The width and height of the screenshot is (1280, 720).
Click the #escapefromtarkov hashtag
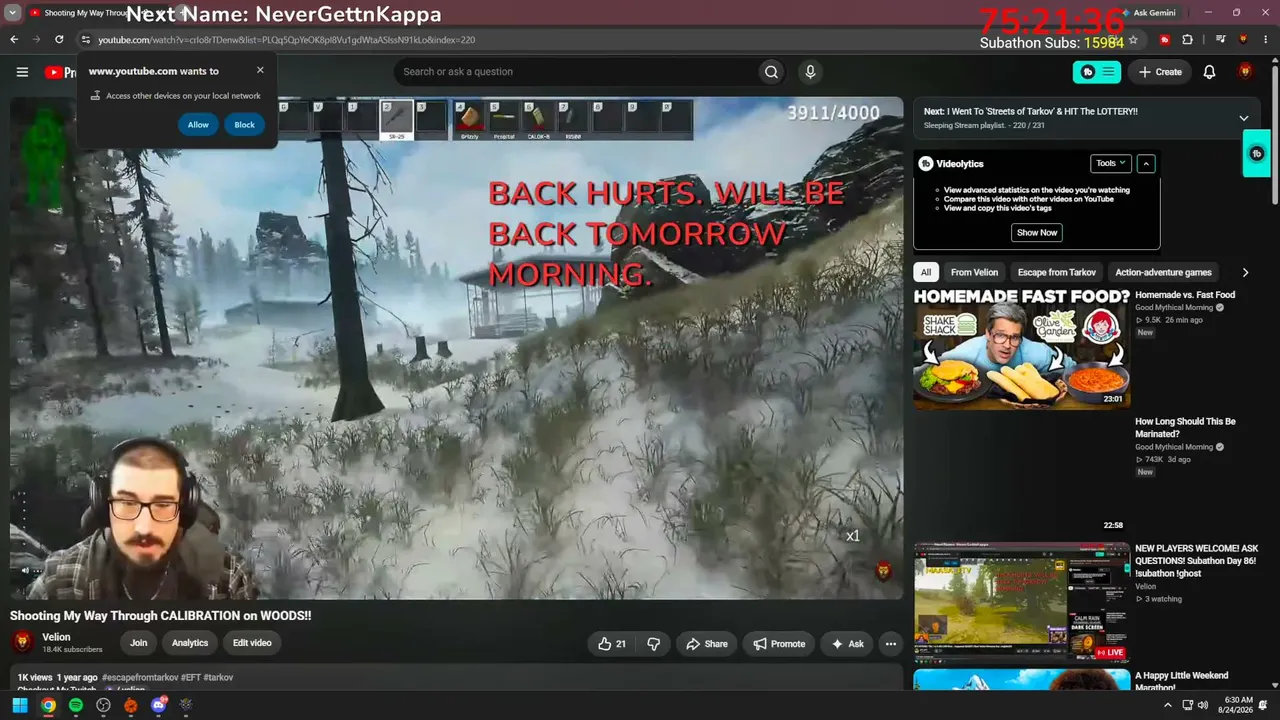pyautogui.click(x=140, y=677)
